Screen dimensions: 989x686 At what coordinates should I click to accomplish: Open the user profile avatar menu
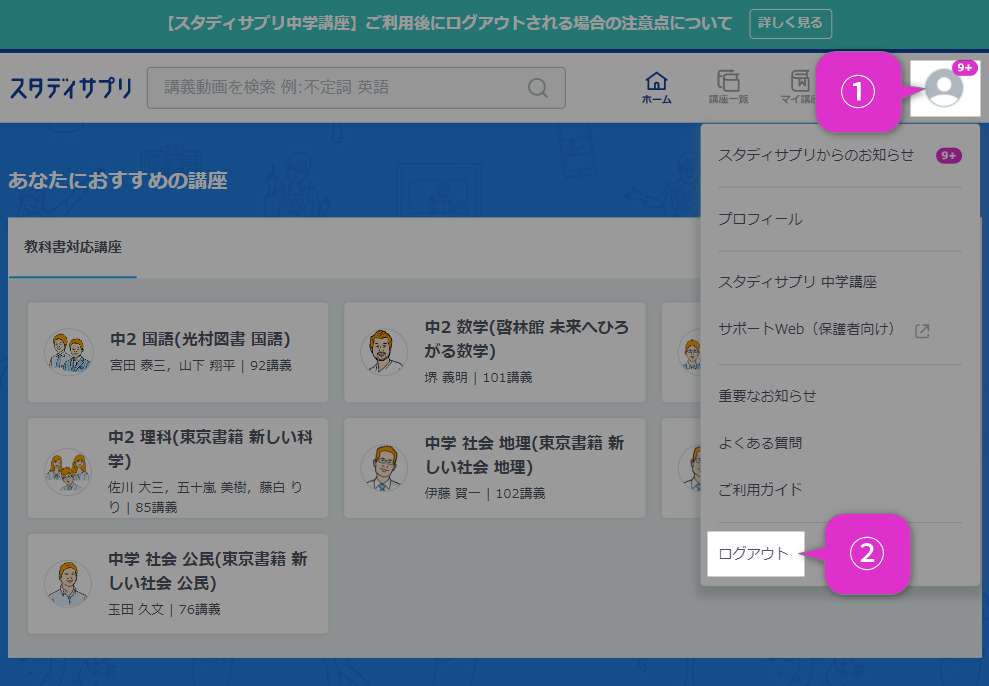pos(944,88)
